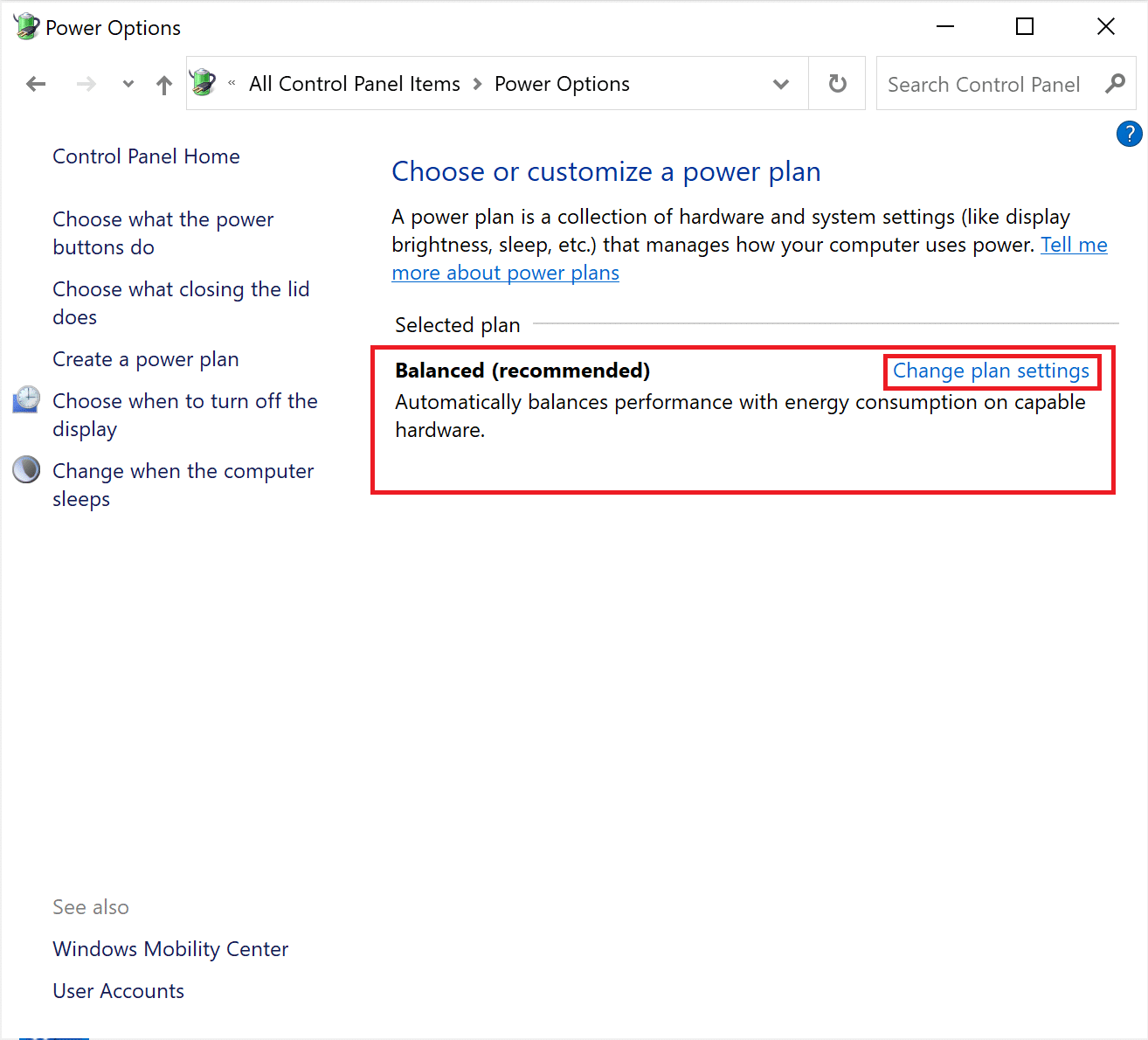The image size is (1148, 1040).
Task: Click the Power Options battery icon in address bar
Action: coord(203,82)
